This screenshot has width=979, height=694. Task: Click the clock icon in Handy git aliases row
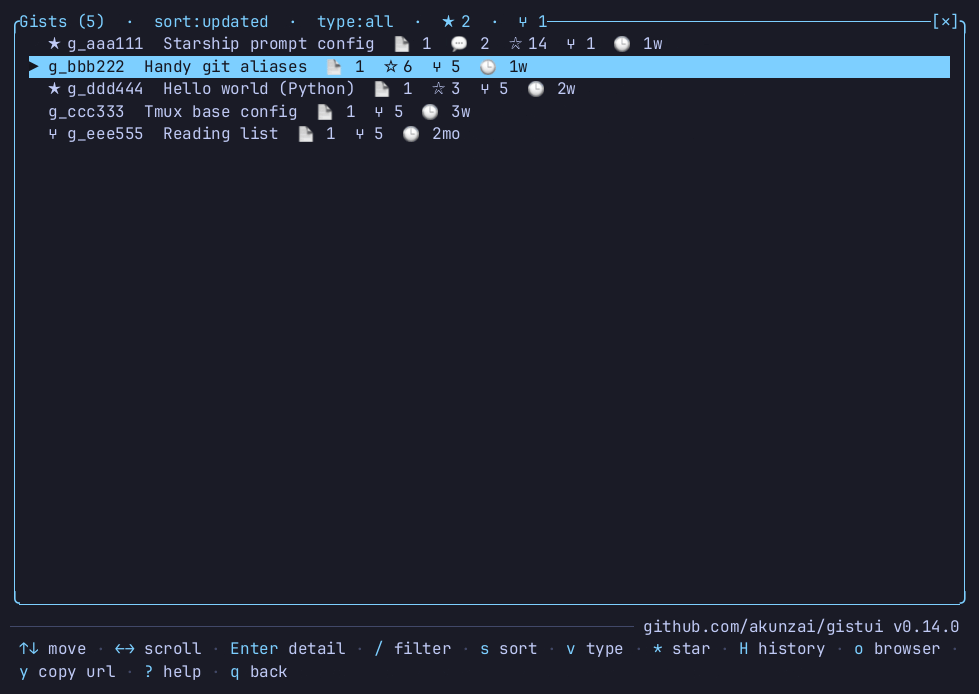click(488, 67)
